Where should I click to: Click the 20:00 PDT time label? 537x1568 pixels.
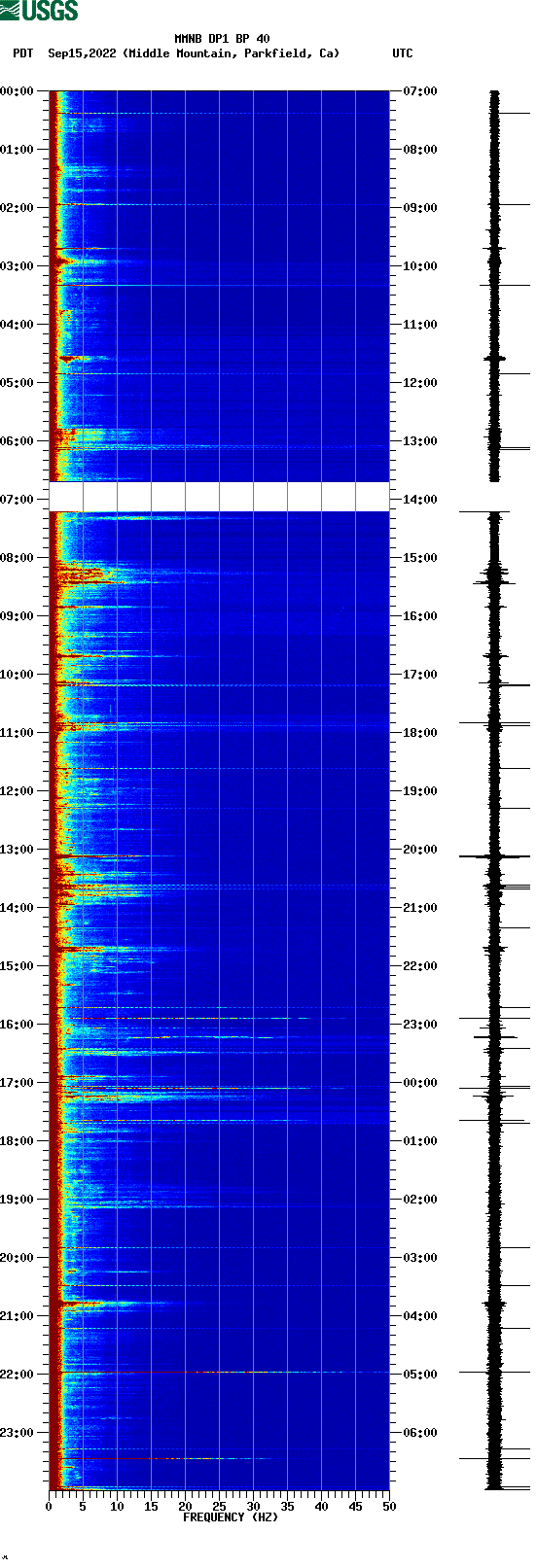(18, 1258)
